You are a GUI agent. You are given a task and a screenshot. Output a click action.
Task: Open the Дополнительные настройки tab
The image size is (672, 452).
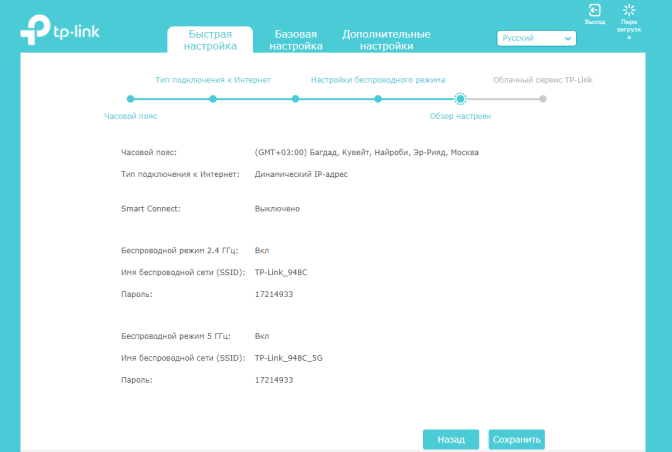(386, 40)
